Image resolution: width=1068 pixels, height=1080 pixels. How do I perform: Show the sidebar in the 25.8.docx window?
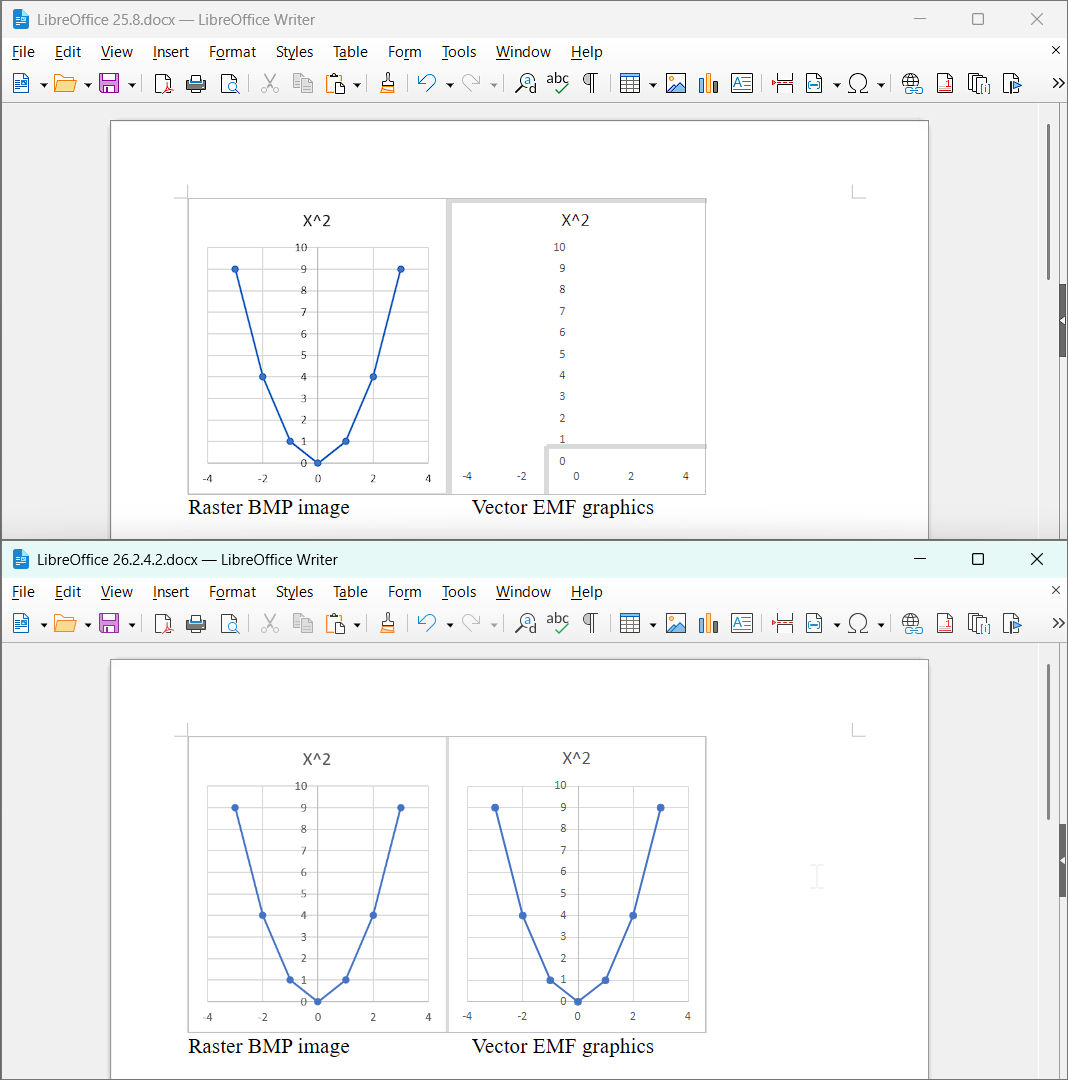pyautogui.click(x=1062, y=321)
